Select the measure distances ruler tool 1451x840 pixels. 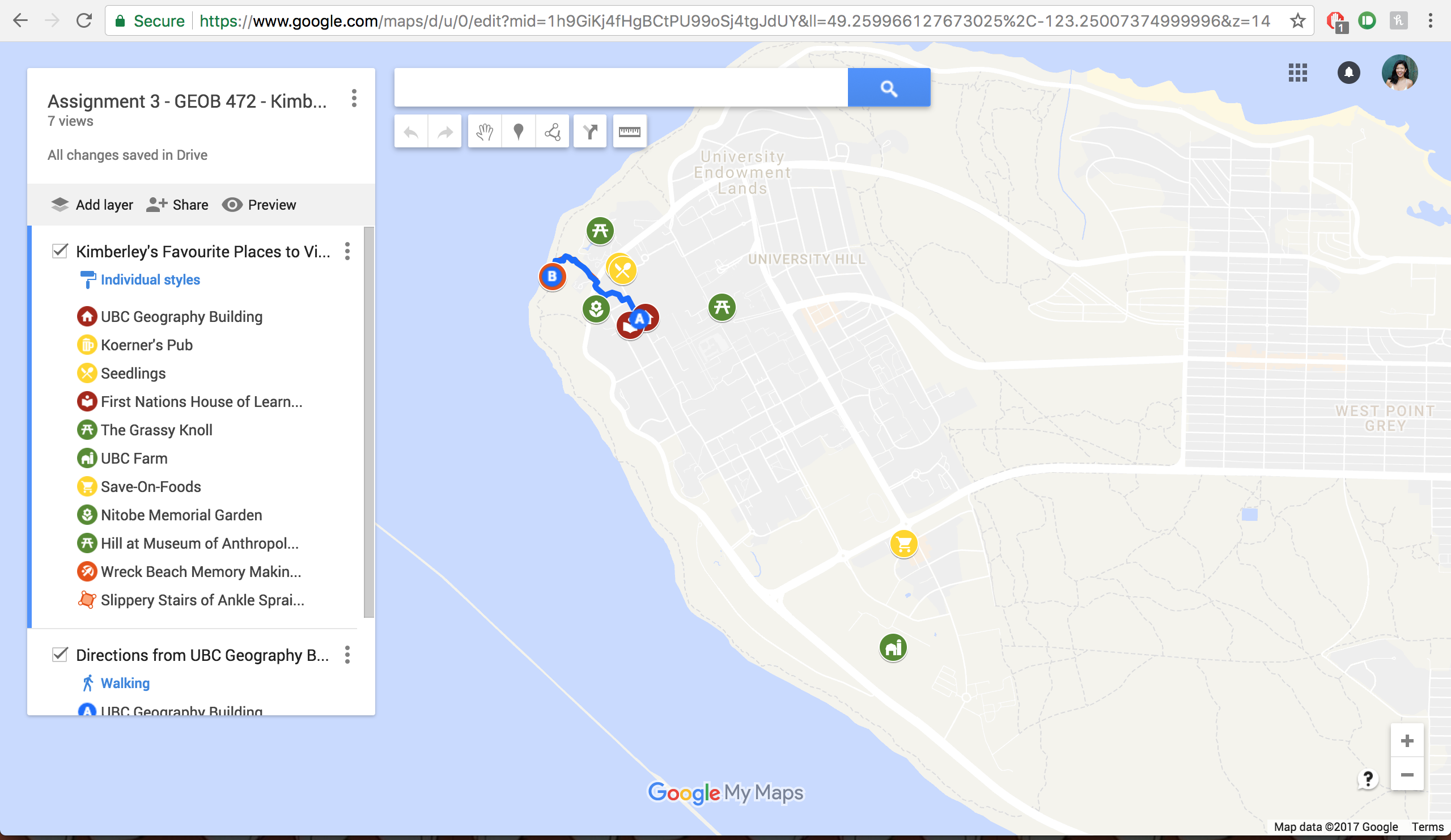629,133
